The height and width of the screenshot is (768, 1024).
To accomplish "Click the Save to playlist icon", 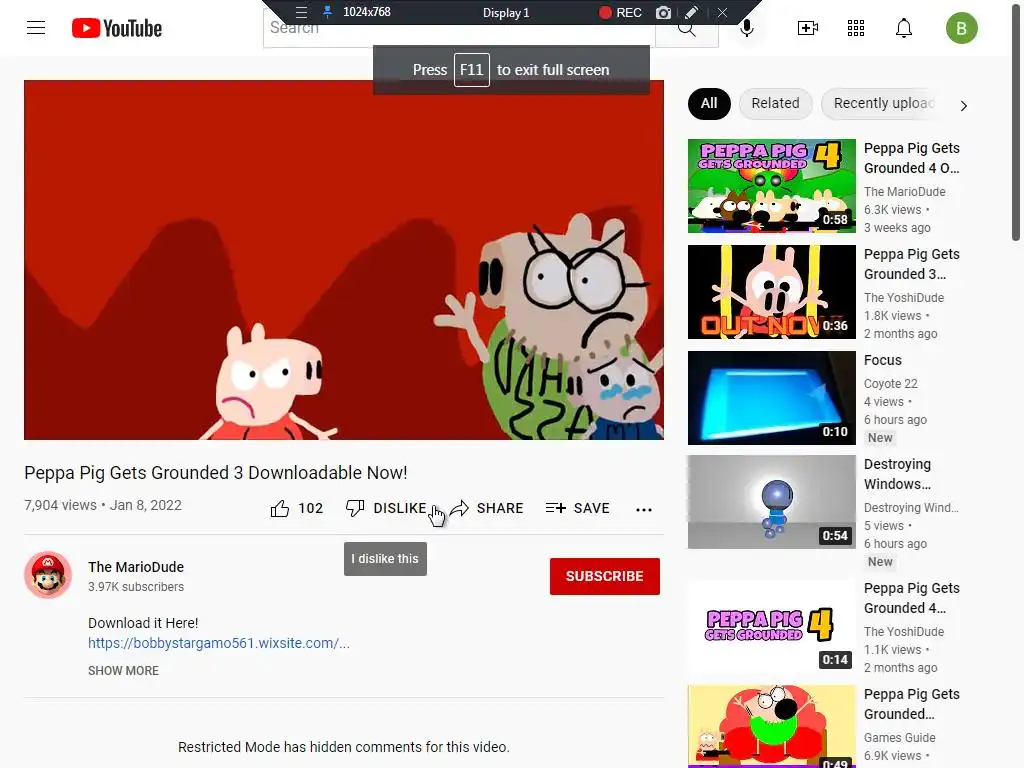I will (x=556, y=508).
